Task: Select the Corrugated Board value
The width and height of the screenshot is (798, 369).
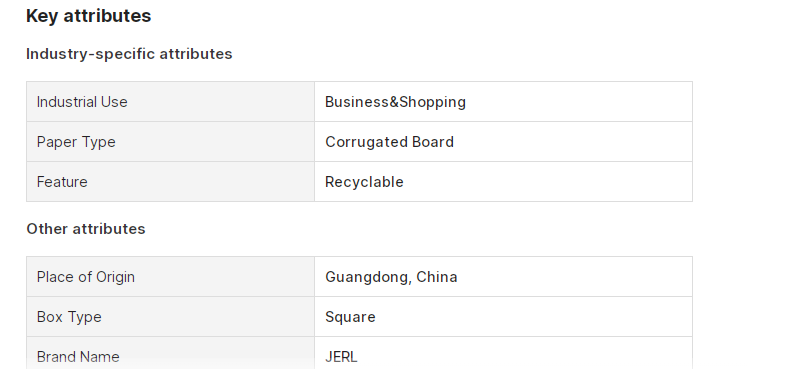Action: coord(389,142)
